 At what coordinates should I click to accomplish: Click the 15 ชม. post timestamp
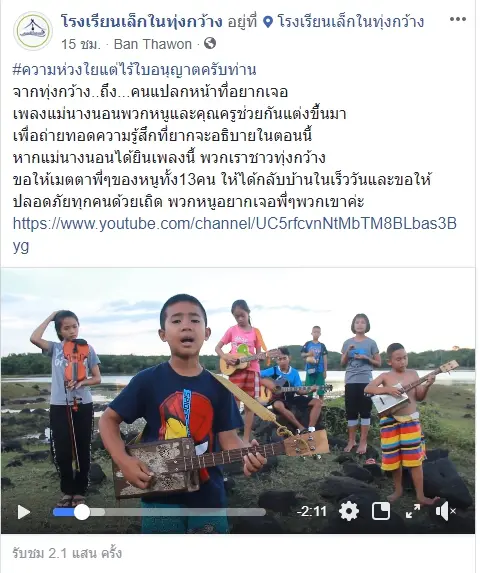80,45
